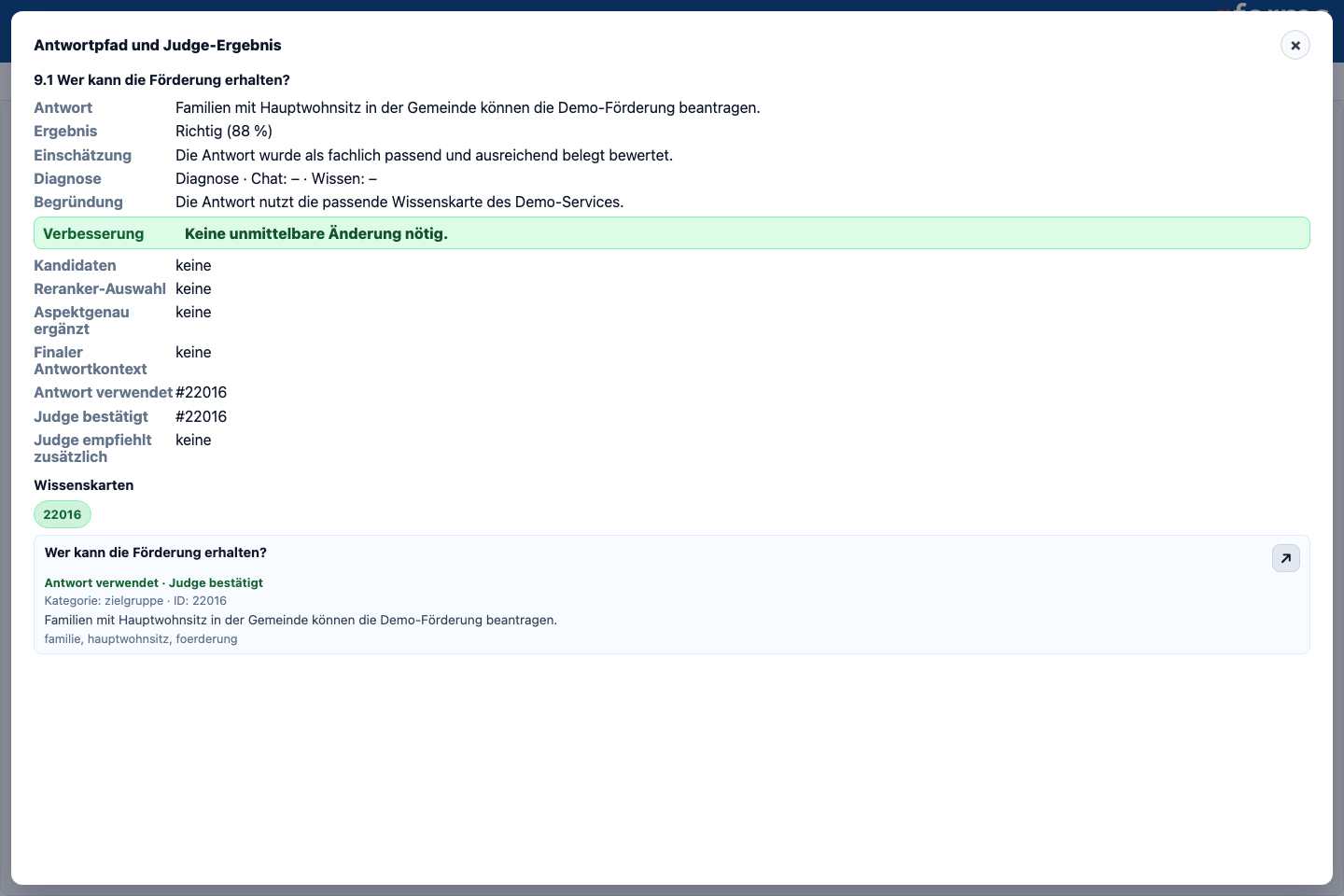This screenshot has height=896, width=1344.
Task: Close the Antwortpfad und Judge-Ergebnis dialog
Action: pyautogui.click(x=1295, y=45)
